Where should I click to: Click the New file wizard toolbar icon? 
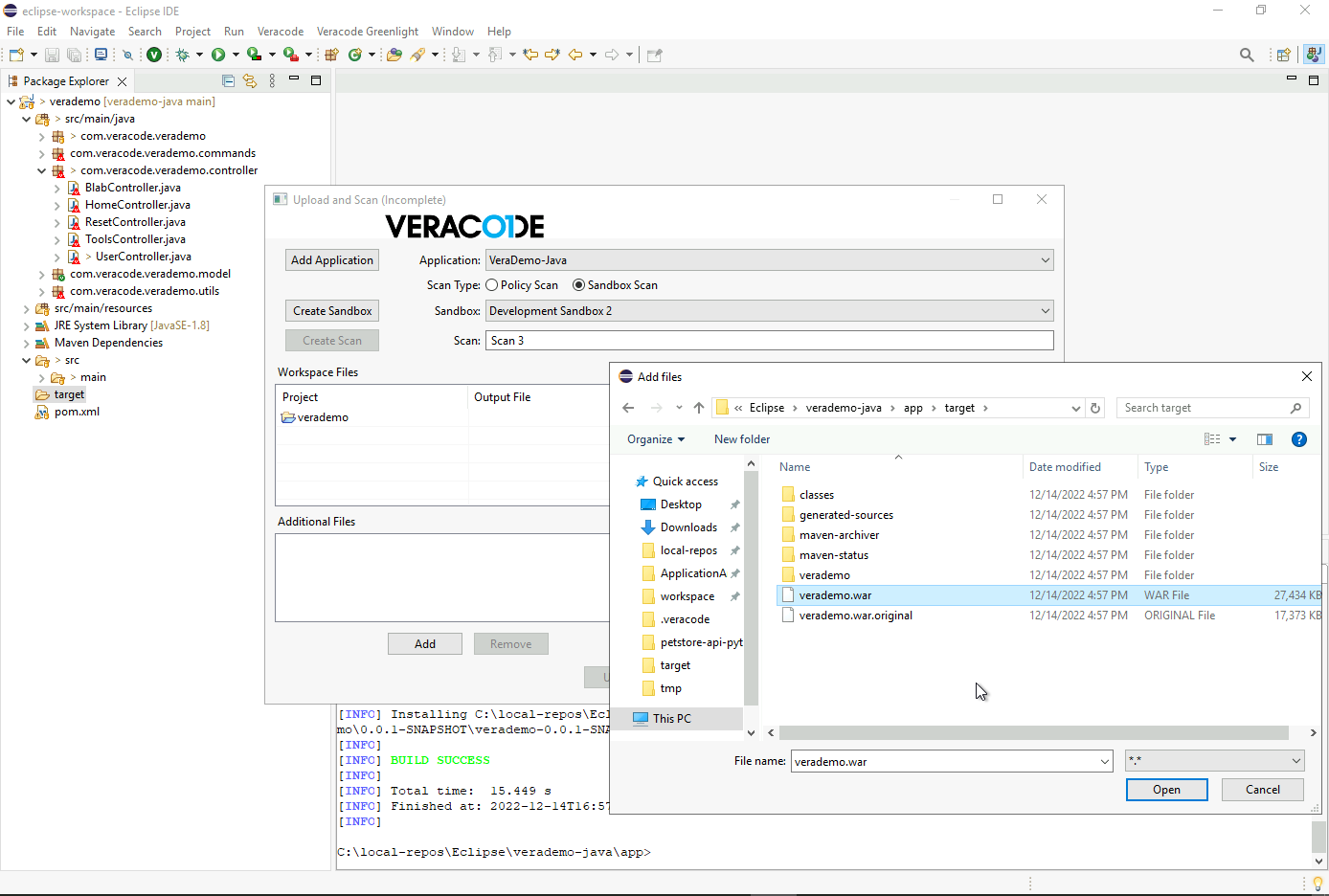click(16, 56)
